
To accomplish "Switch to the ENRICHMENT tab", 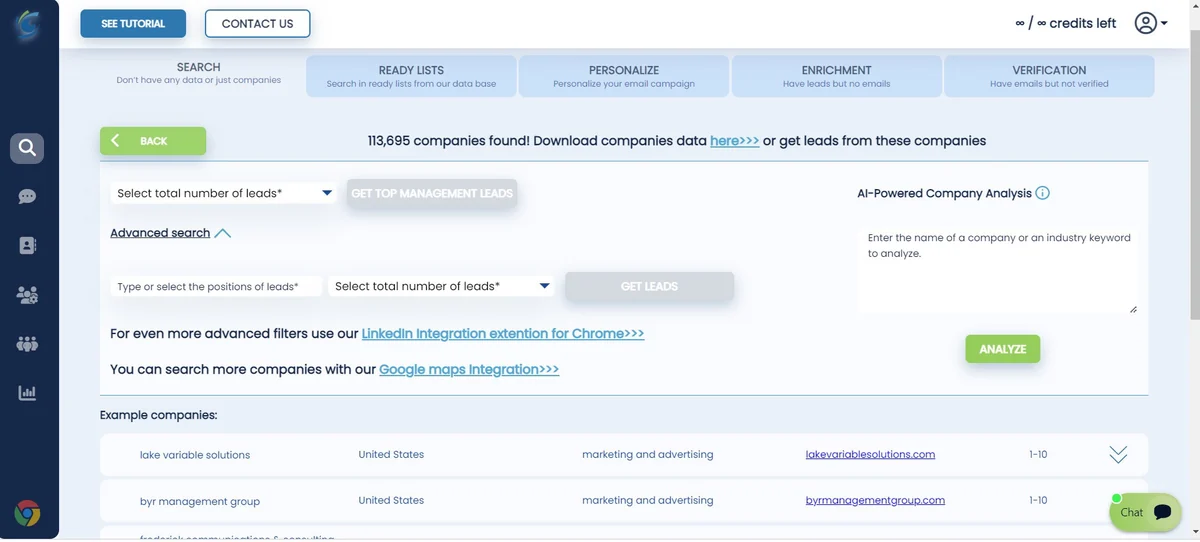I will pos(836,76).
